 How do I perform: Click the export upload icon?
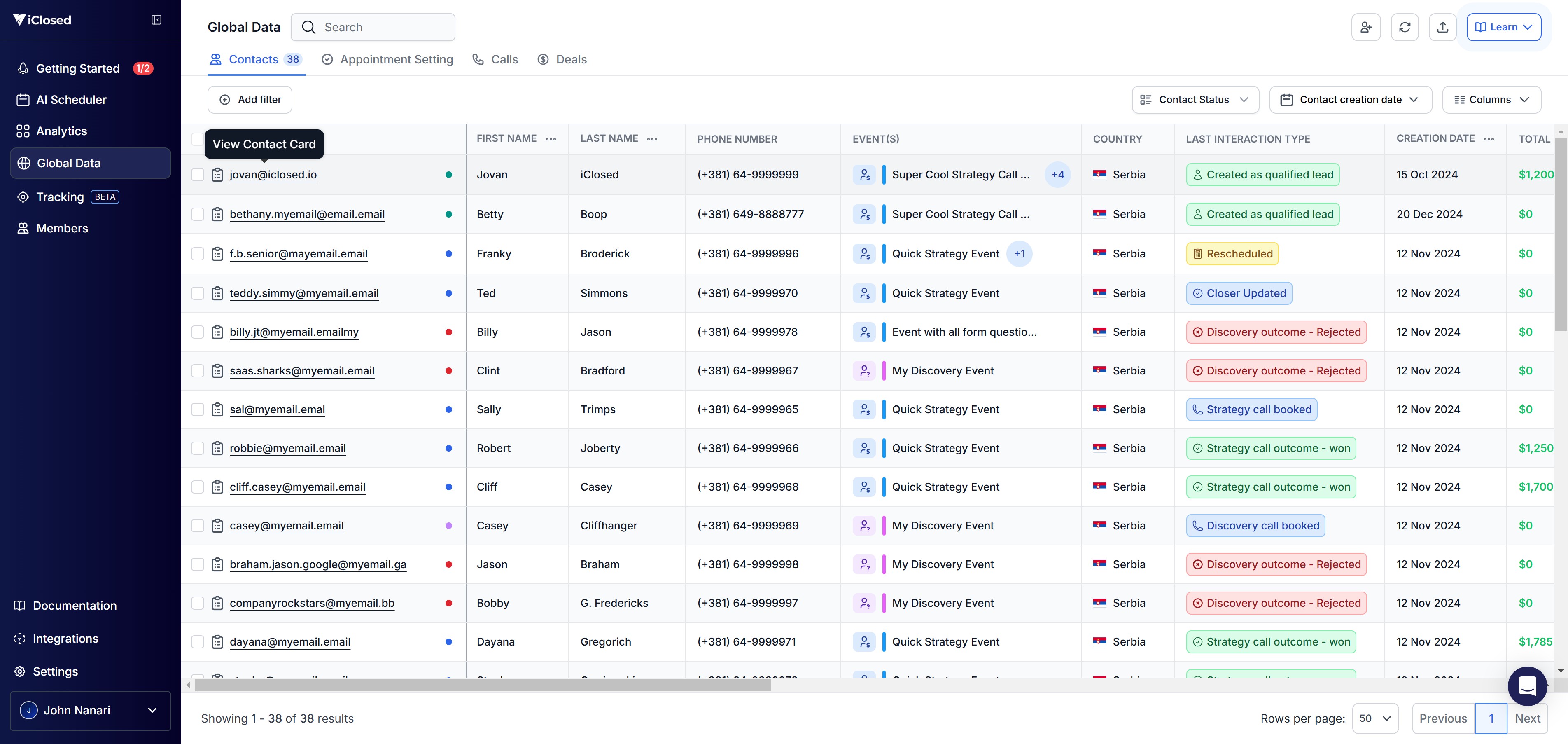point(1442,28)
